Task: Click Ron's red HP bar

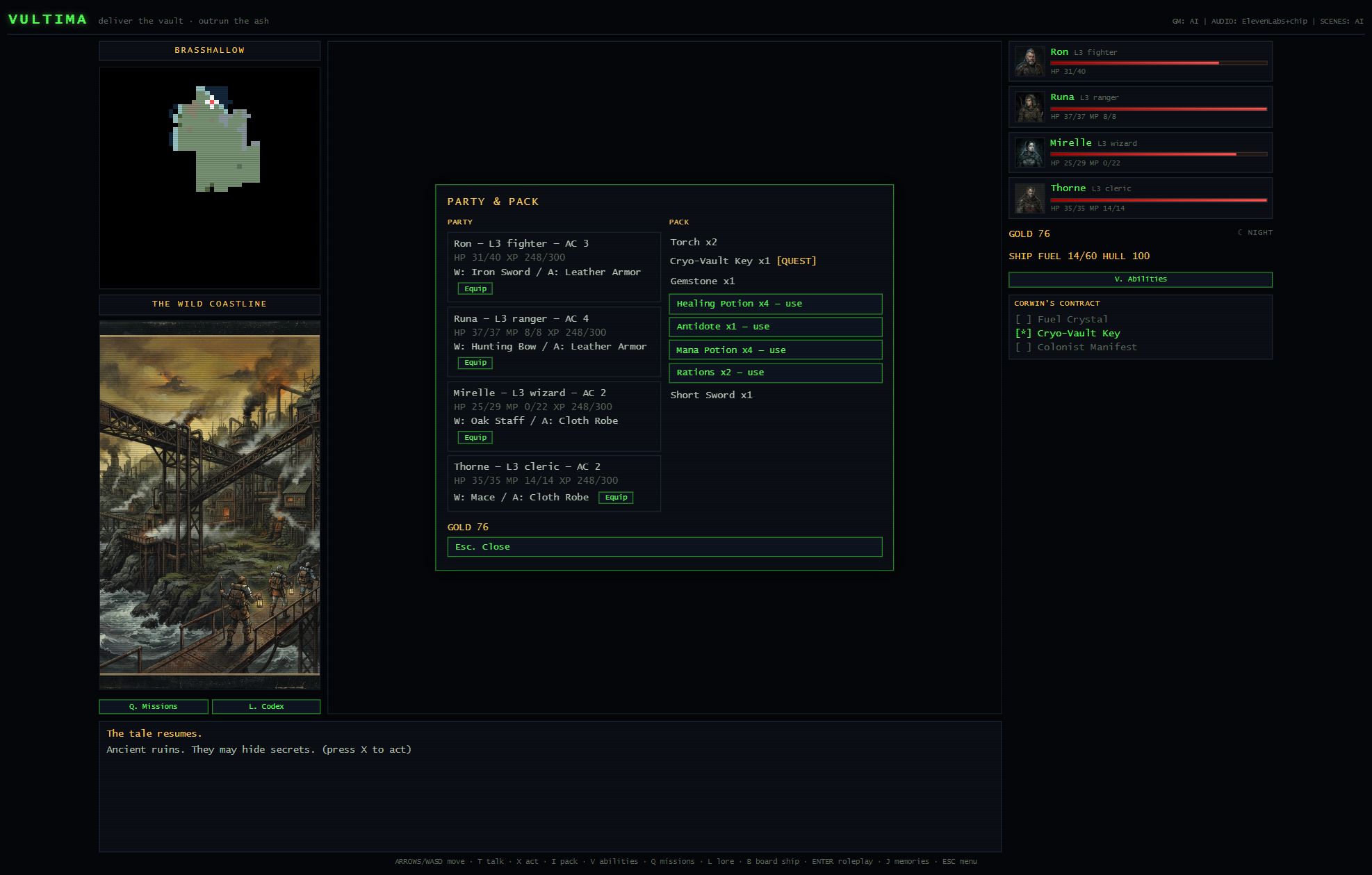Action: tap(1159, 63)
